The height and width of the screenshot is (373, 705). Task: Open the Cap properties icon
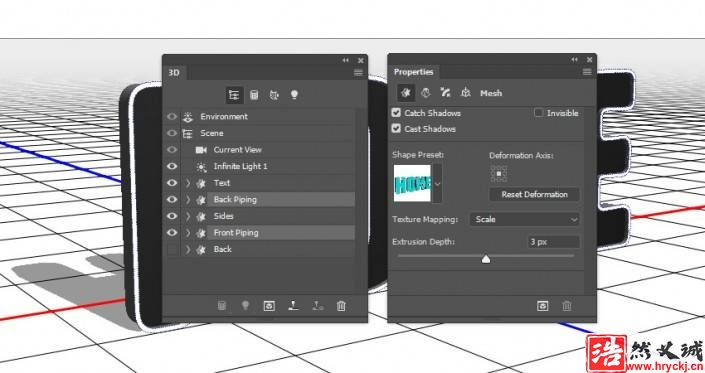click(446, 93)
